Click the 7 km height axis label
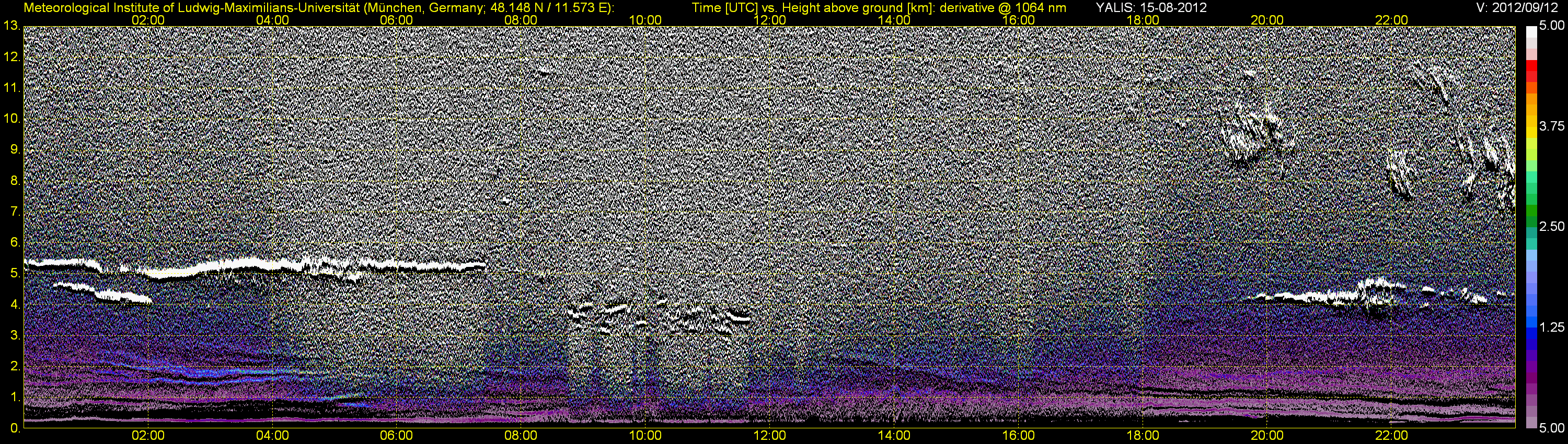Viewport: 1568px width, 444px height. click(15, 212)
